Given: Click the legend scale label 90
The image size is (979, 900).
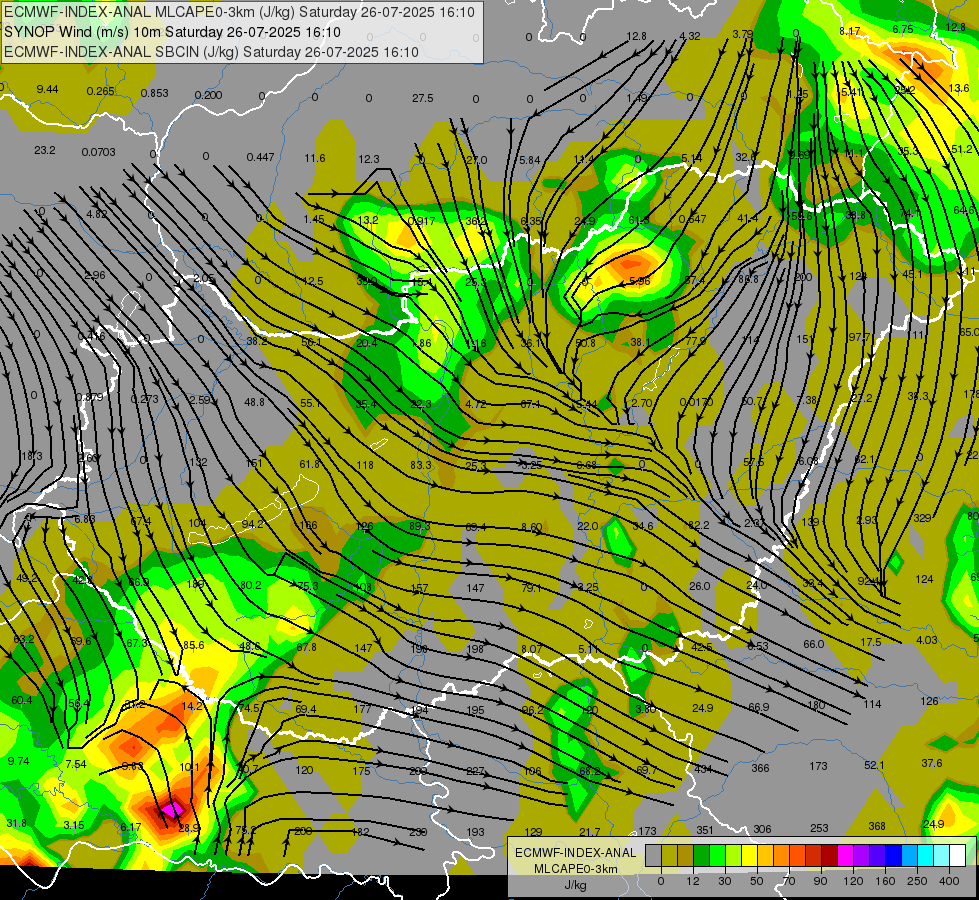Looking at the screenshot, I should pos(820,881).
